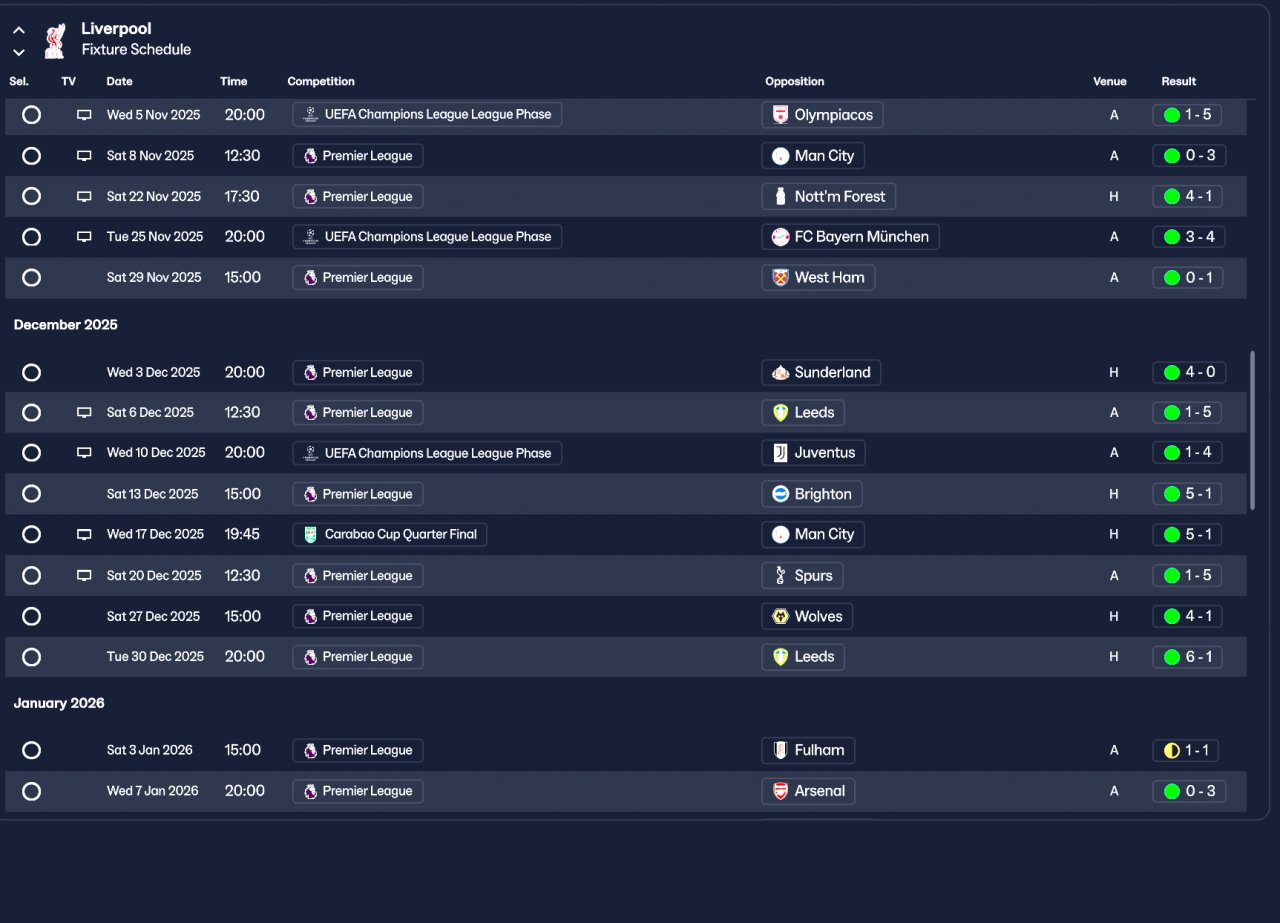Click the Carabao Cup competition icon

pos(311,534)
